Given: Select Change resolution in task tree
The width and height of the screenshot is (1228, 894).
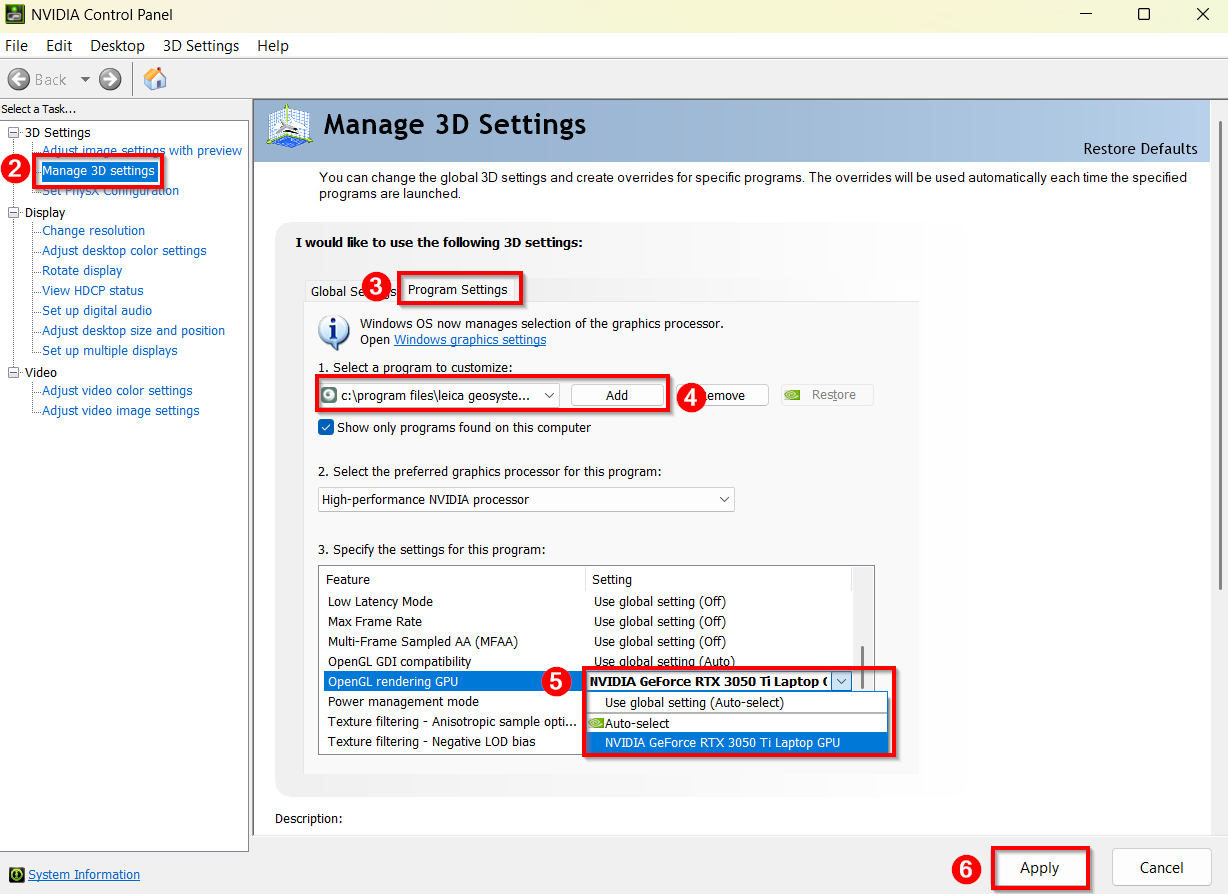Looking at the screenshot, I should (93, 231).
